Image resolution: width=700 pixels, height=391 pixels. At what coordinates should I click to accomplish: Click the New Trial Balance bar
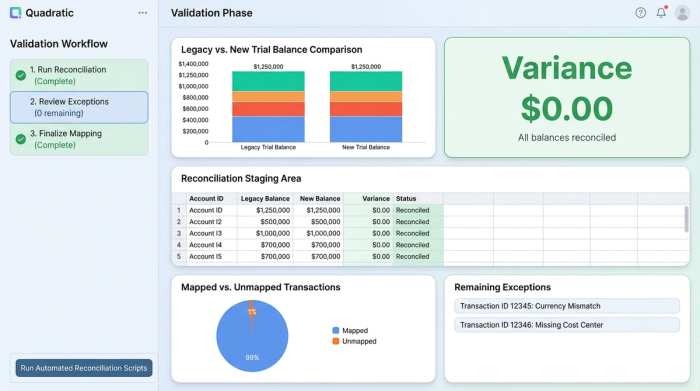(x=366, y=107)
